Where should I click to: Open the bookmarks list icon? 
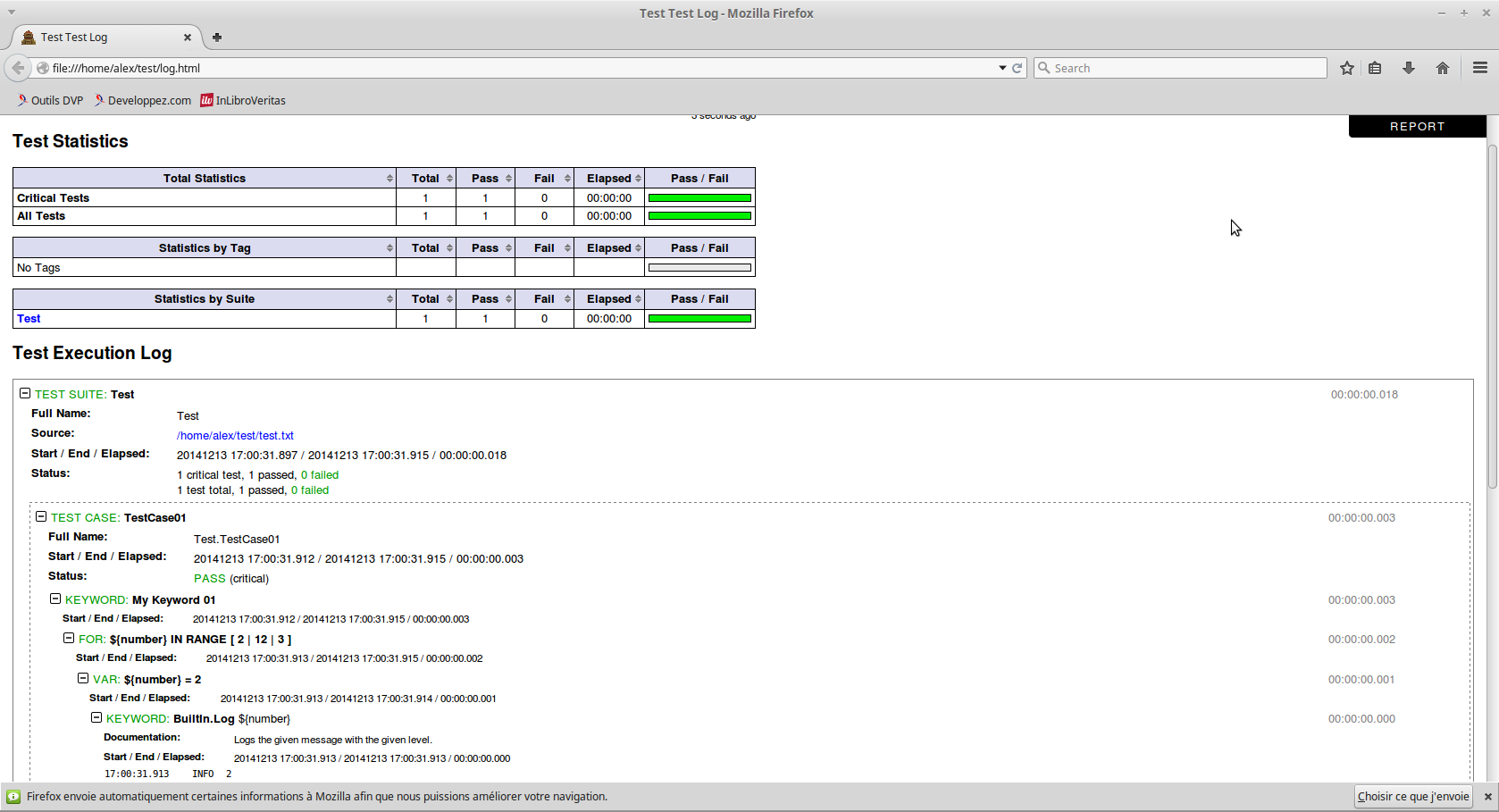[x=1375, y=68]
